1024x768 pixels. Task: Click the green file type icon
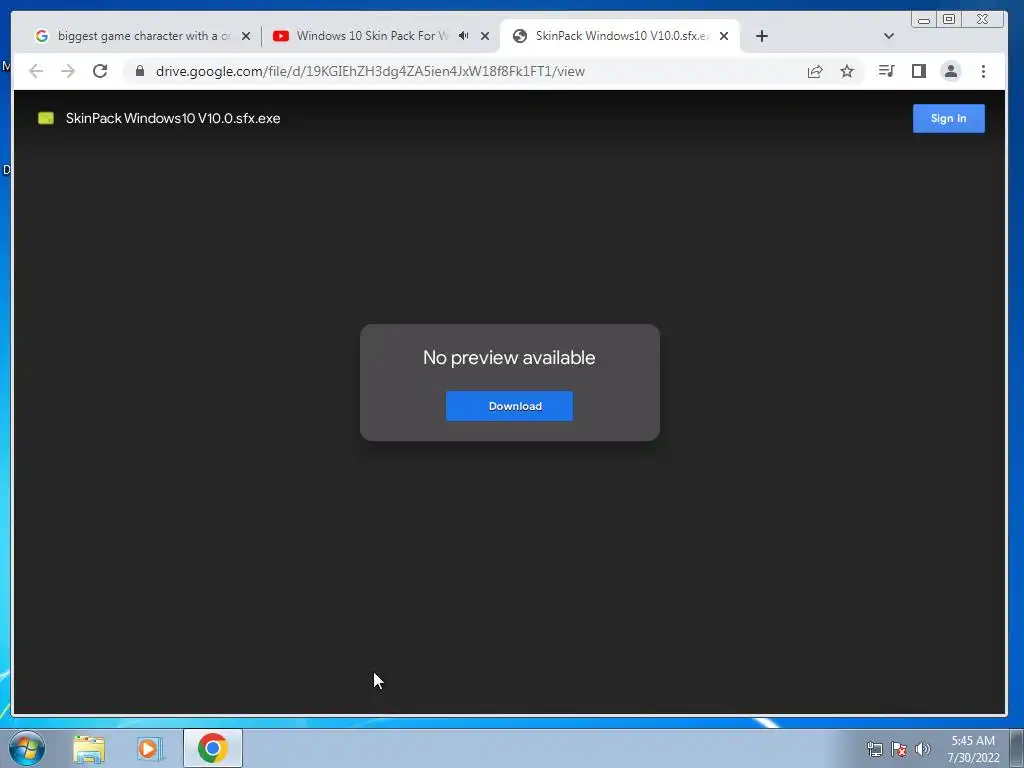(x=46, y=118)
